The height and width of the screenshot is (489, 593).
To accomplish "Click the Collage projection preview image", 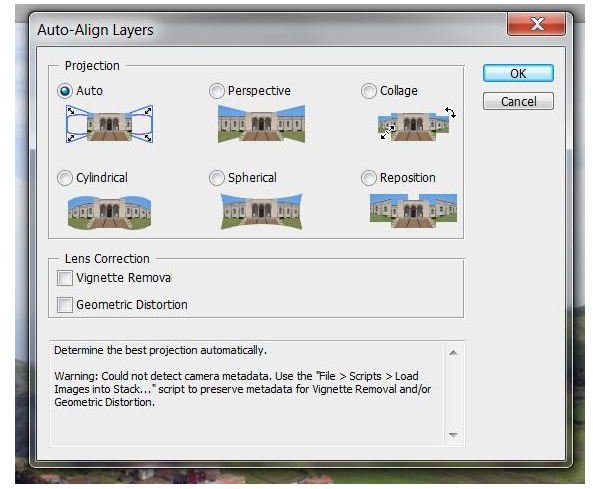I will point(416,124).
